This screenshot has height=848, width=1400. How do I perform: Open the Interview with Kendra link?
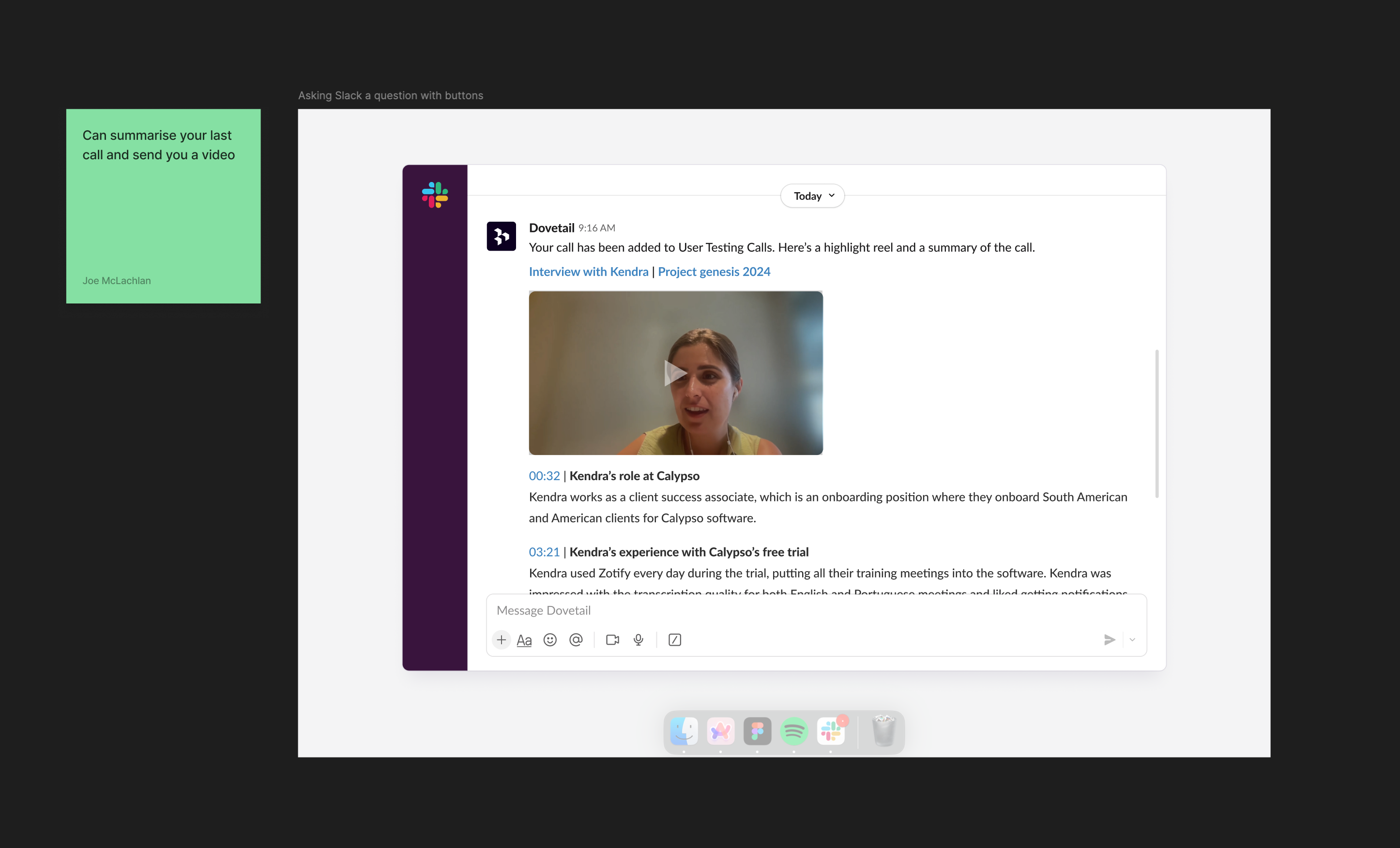(x=588, y=272)
